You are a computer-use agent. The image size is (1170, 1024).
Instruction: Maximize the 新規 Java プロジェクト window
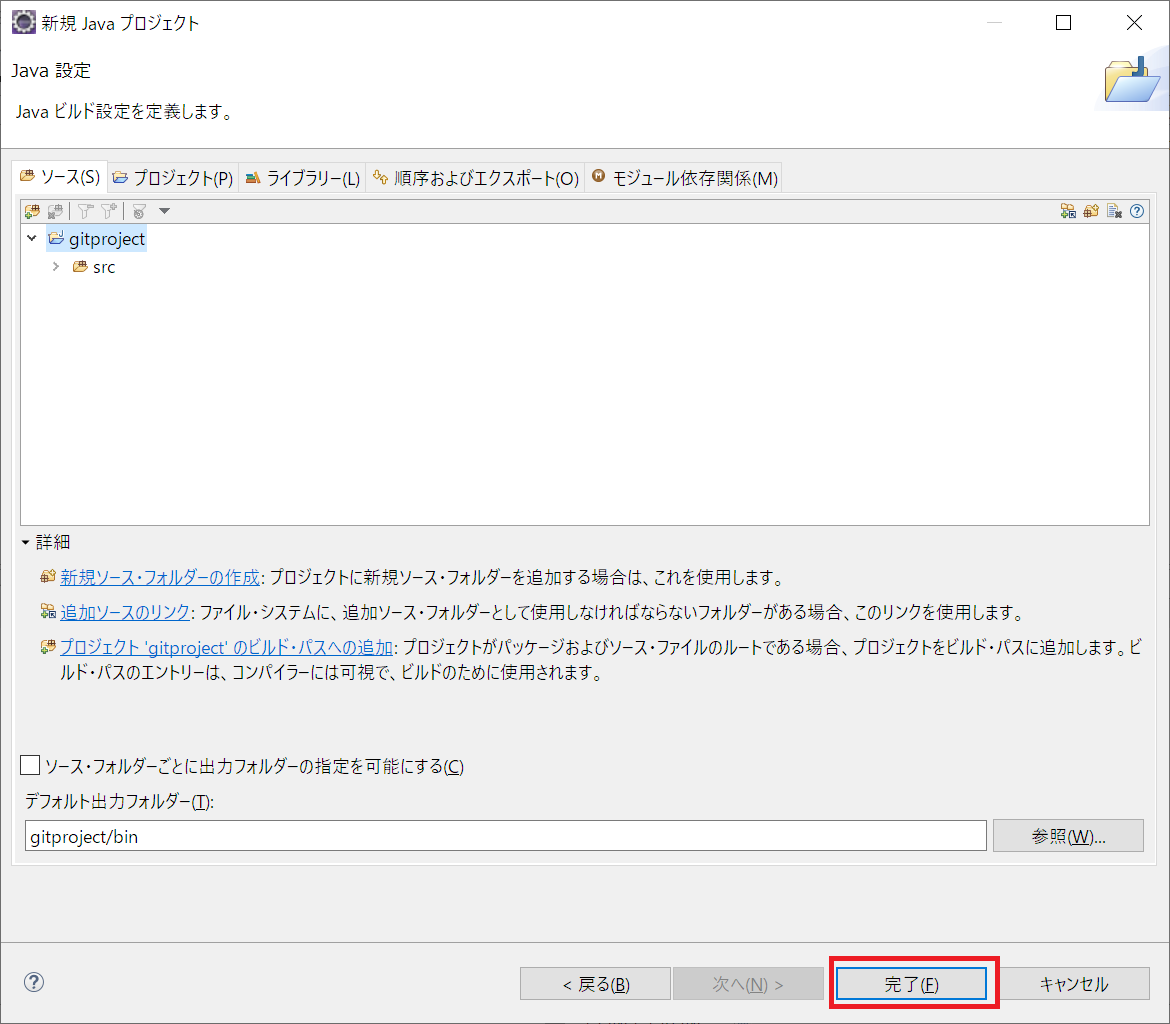pos(1063,23)
